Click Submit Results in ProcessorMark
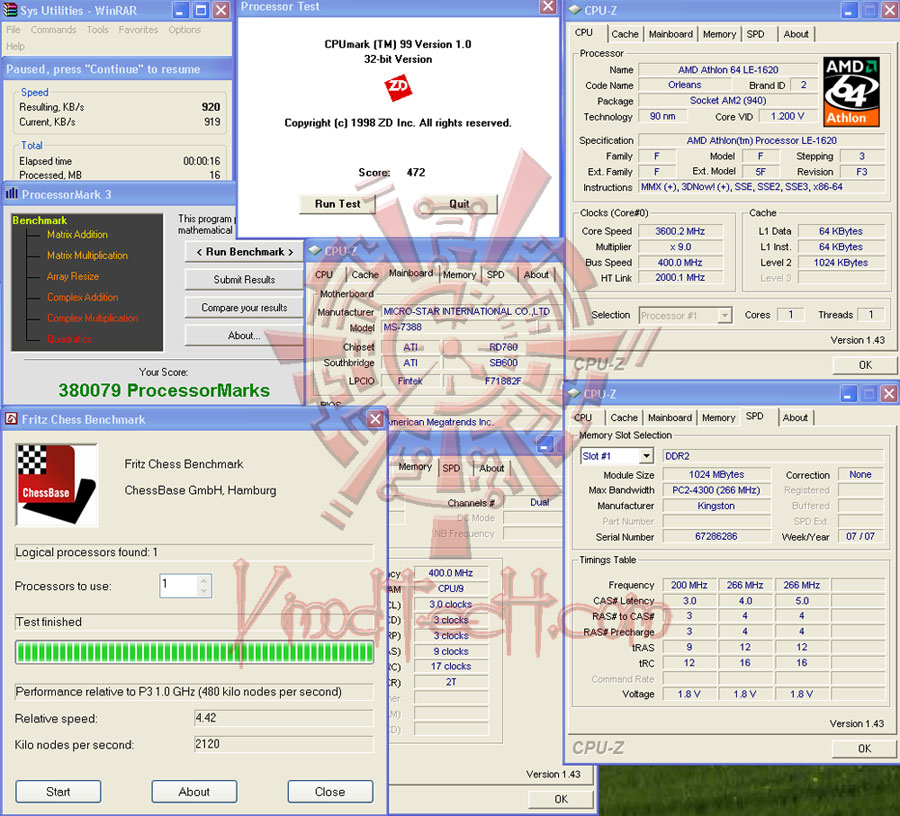This screenshot has width=900, height=816. [245, 279]
